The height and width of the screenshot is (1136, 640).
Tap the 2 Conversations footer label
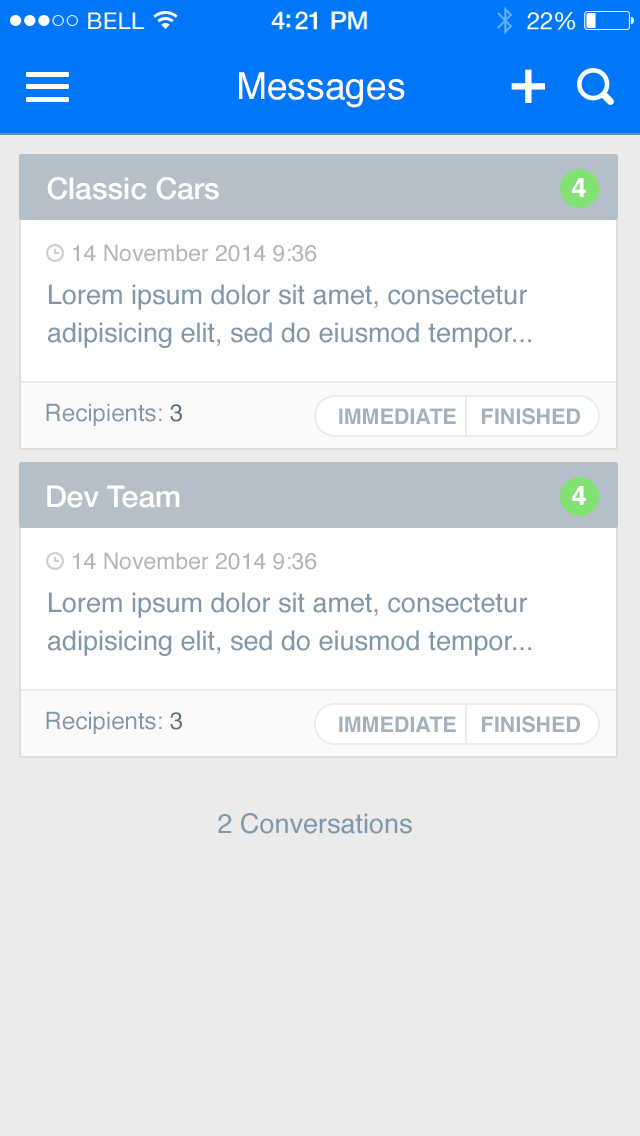(x=315, y=824)
